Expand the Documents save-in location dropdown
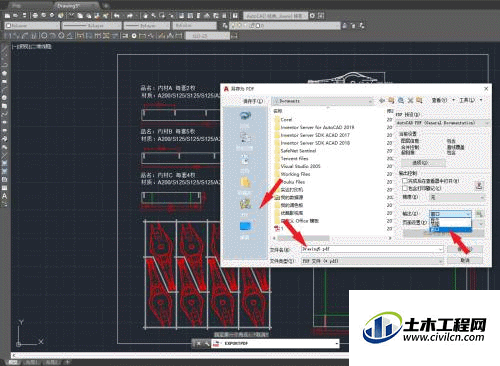This screenshot has width=500, height=366. [x=322, y=101]
